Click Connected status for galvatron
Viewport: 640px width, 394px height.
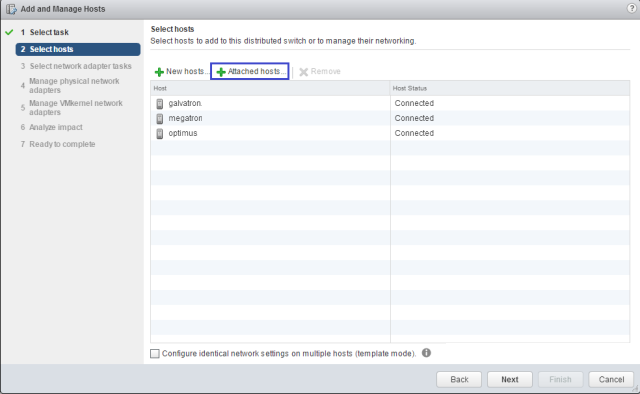coord(414,103)
